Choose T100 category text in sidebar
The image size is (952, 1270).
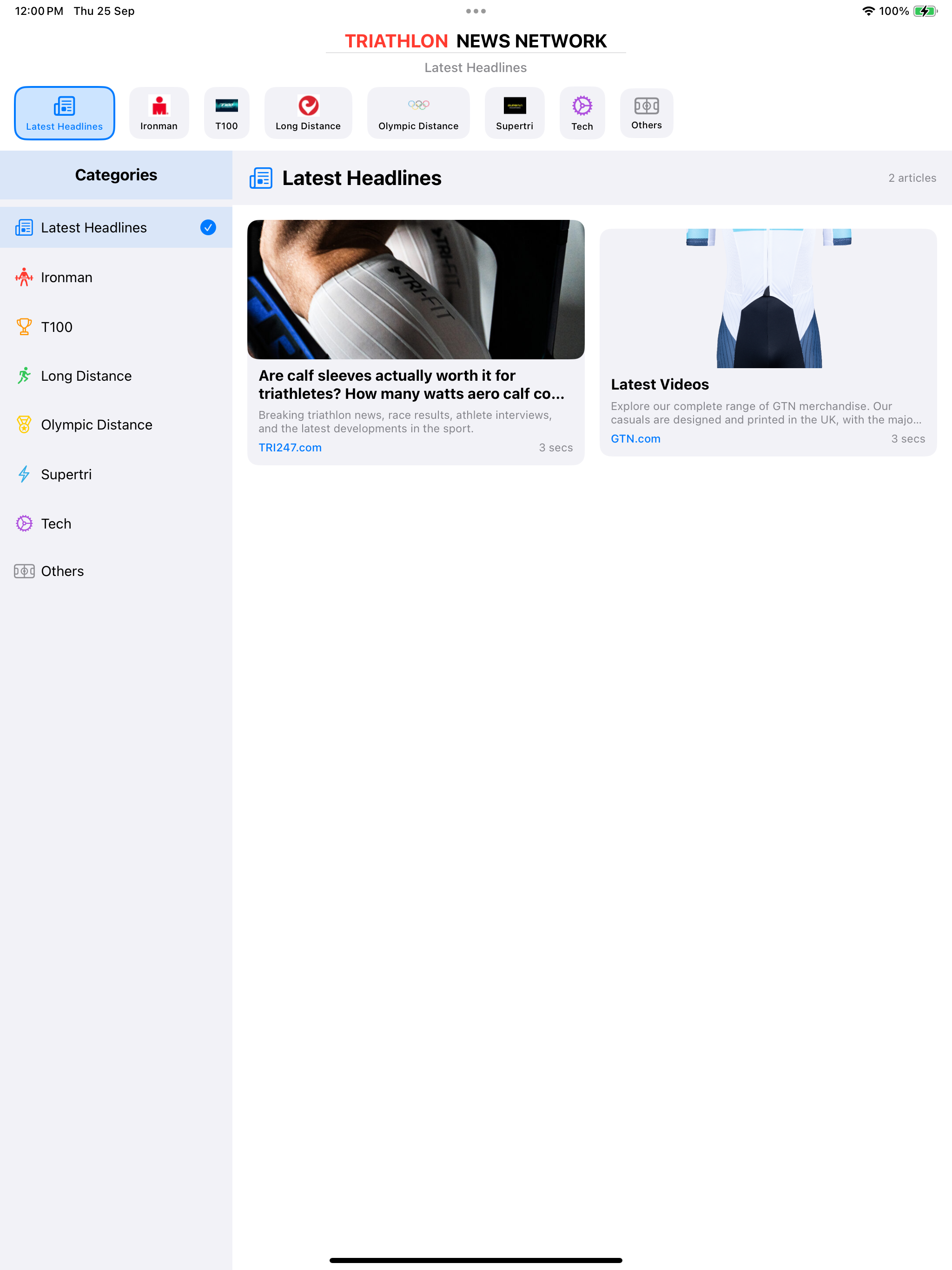[x=57, y=327]
